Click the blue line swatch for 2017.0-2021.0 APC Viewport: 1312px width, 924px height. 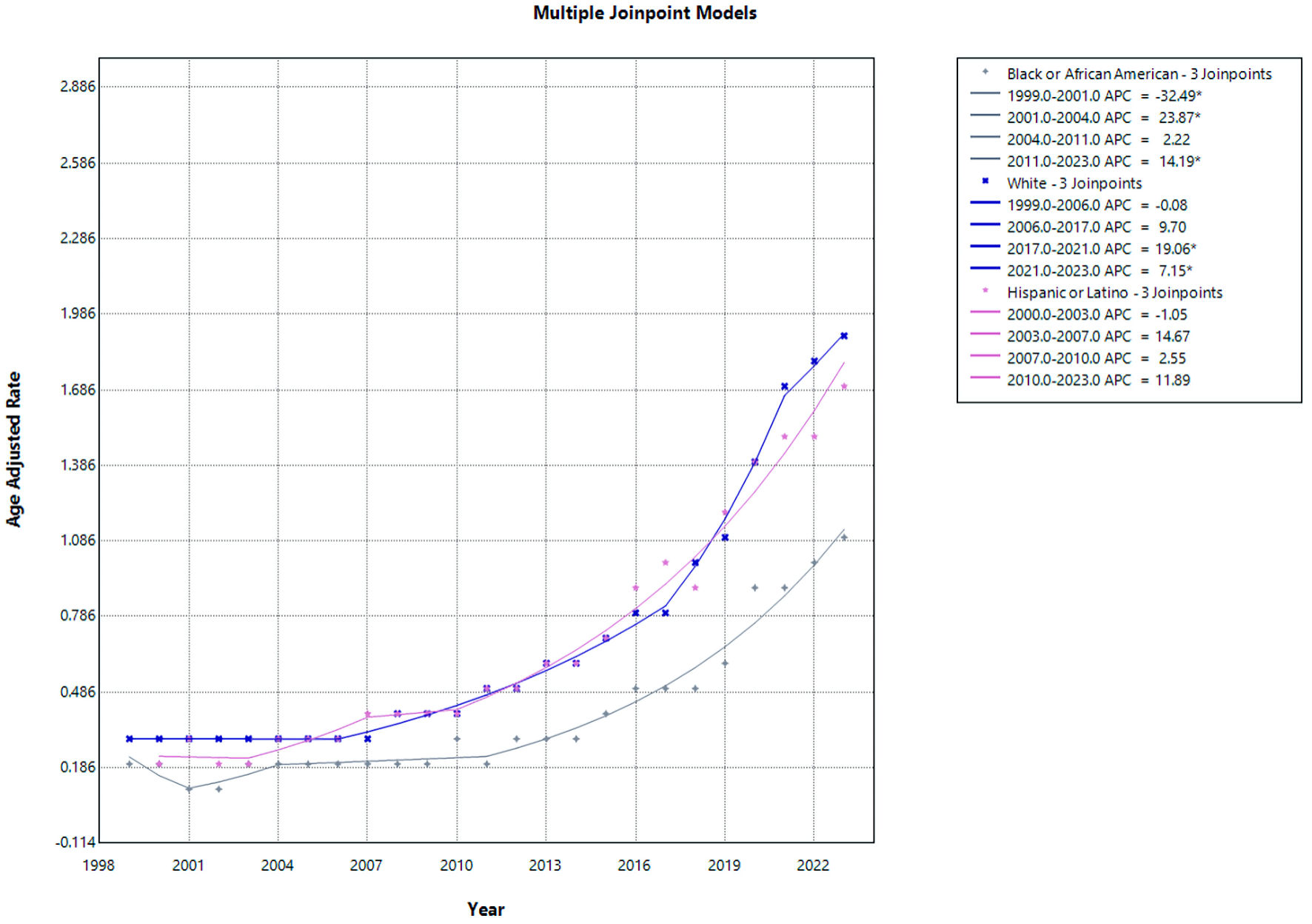[985, 247]
